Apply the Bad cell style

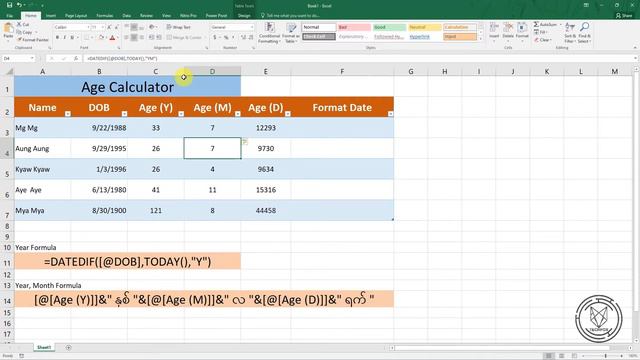pos(354,27)
